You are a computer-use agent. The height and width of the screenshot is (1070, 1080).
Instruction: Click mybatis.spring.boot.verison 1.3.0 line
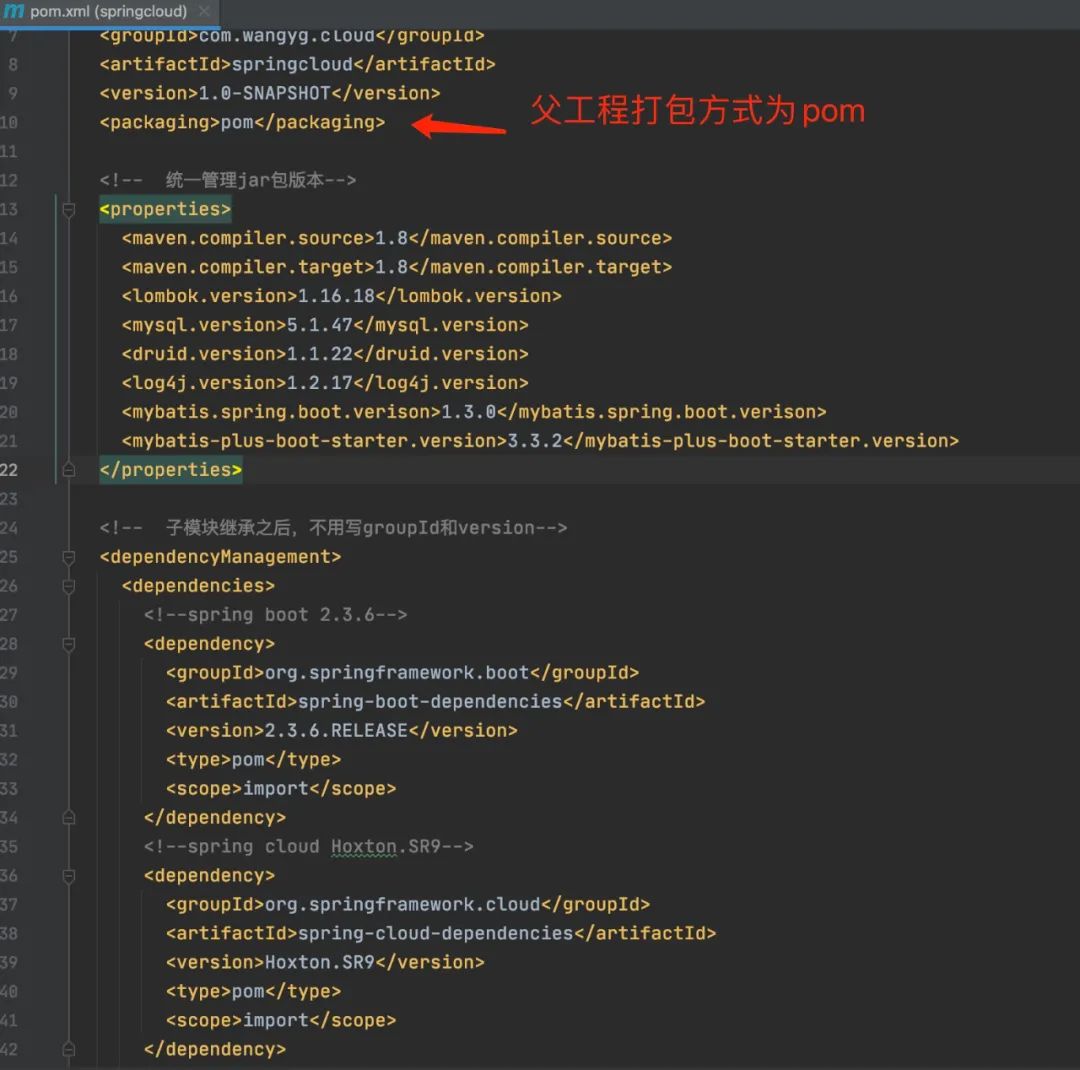point(474,412)
